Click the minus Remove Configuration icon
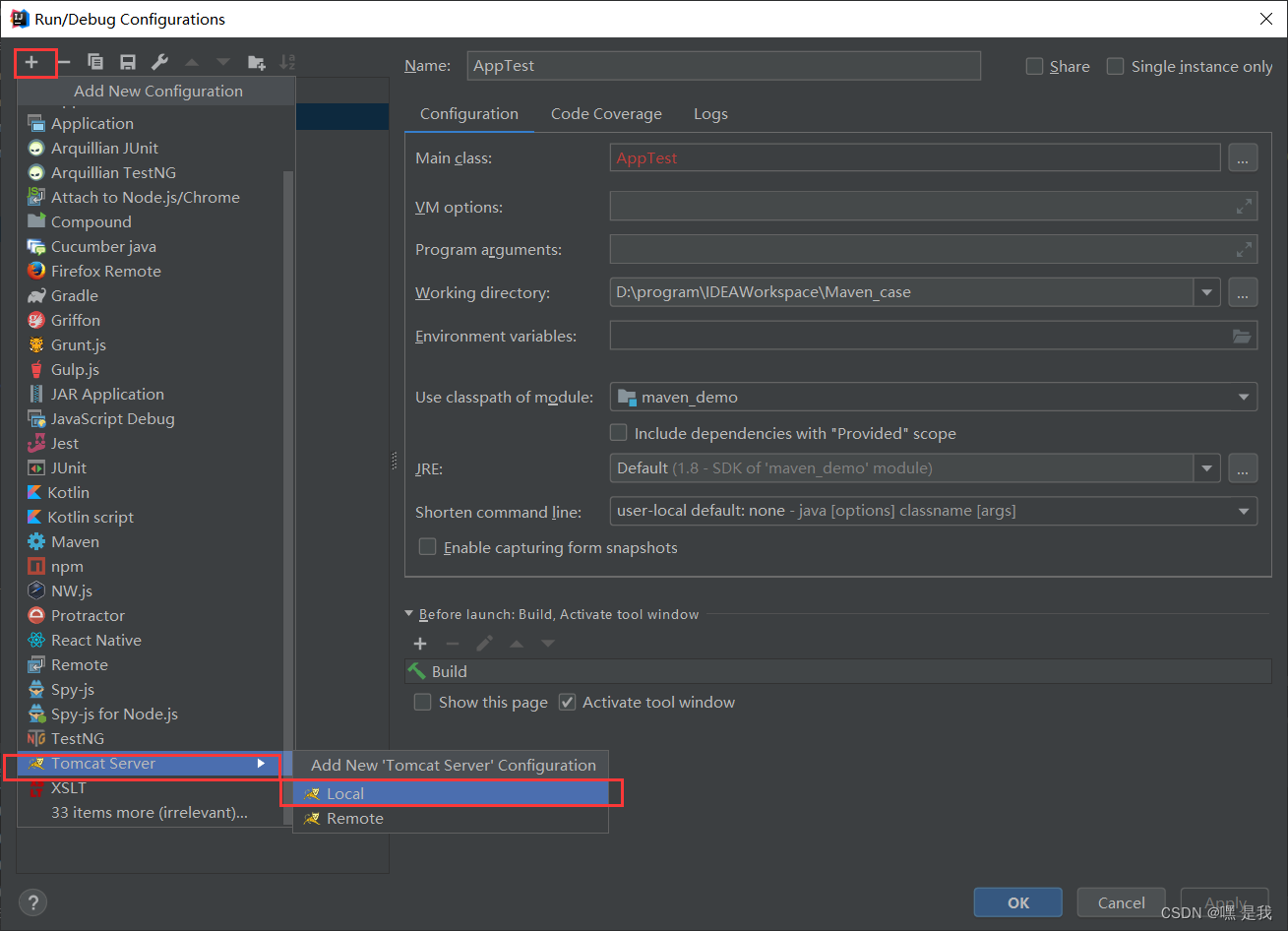 click(64, 62)
